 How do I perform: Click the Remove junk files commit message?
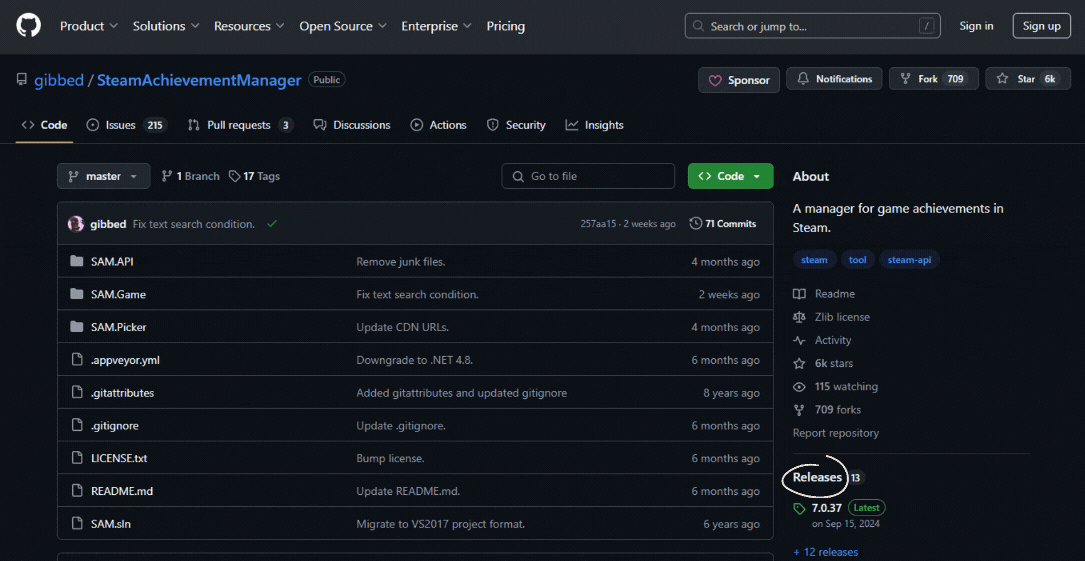point(401,262)
